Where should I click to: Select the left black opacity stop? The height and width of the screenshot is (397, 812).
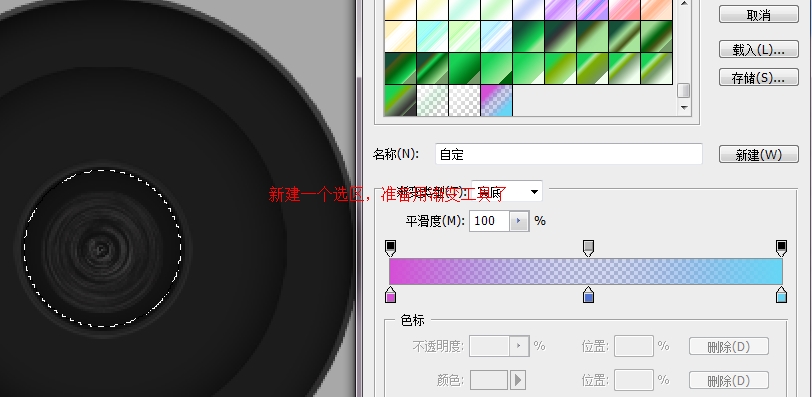point(390,247)
